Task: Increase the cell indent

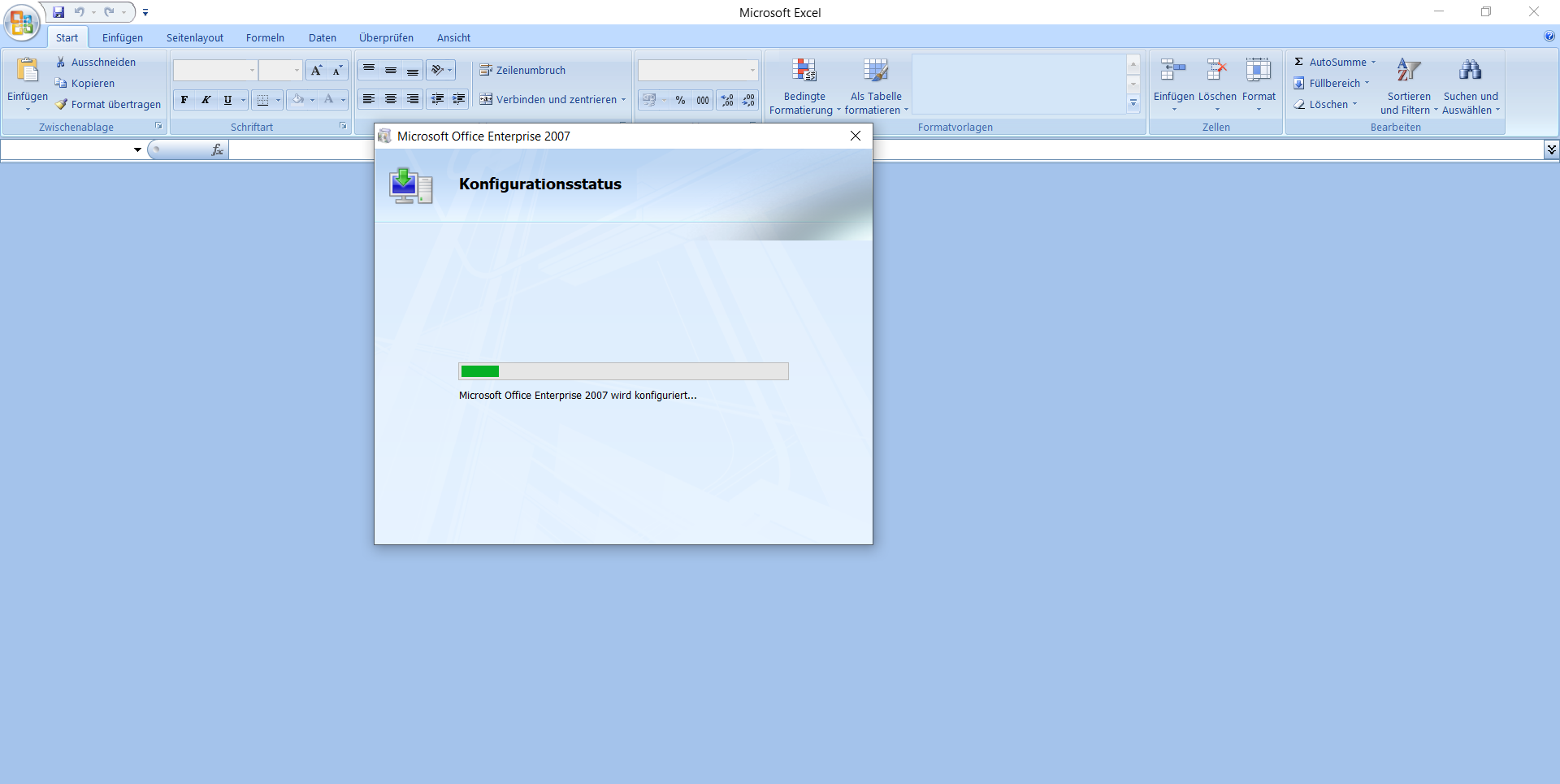Action: pyautogui.click(x=459, y=99)
